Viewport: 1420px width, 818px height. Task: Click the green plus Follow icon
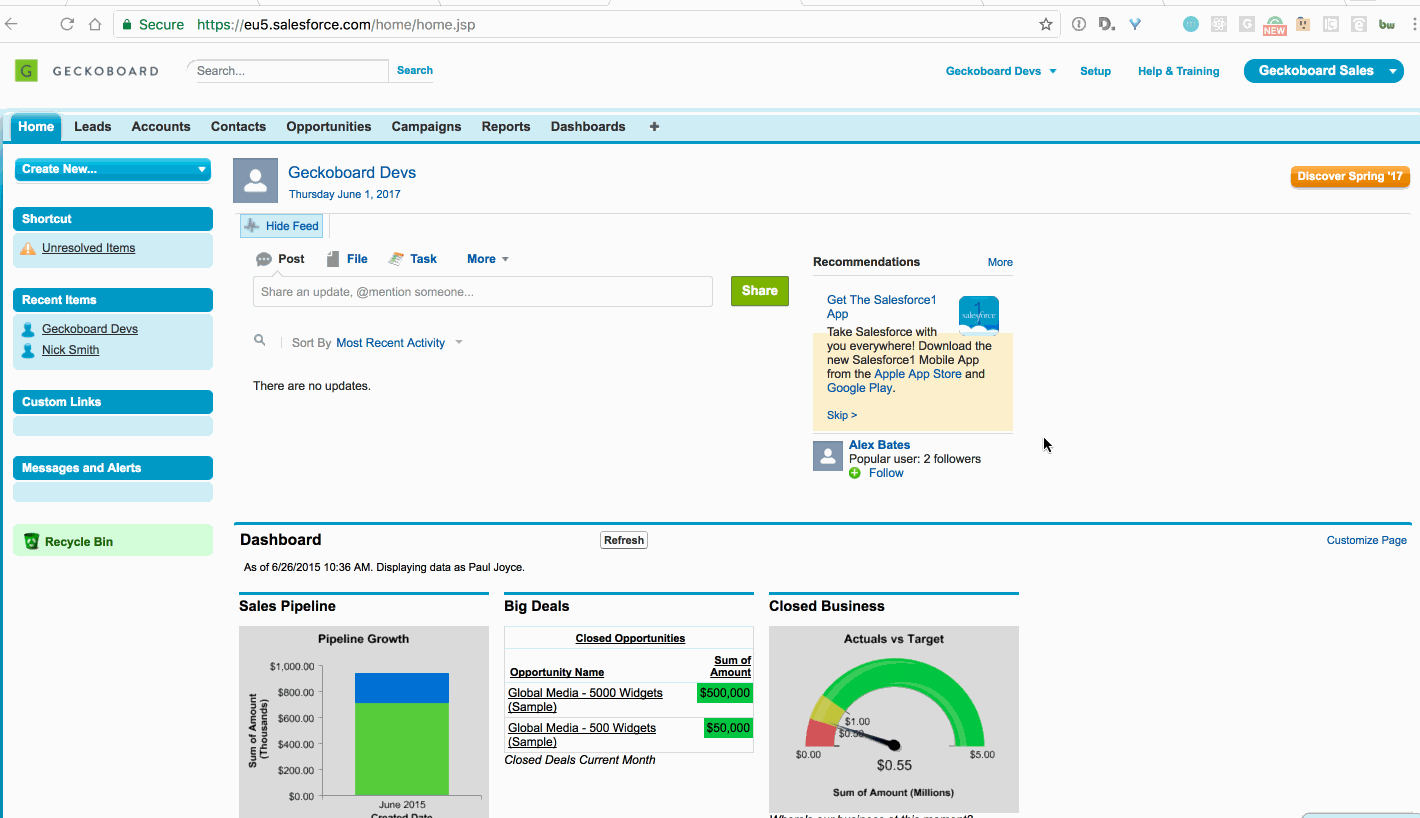pos(855,473)
